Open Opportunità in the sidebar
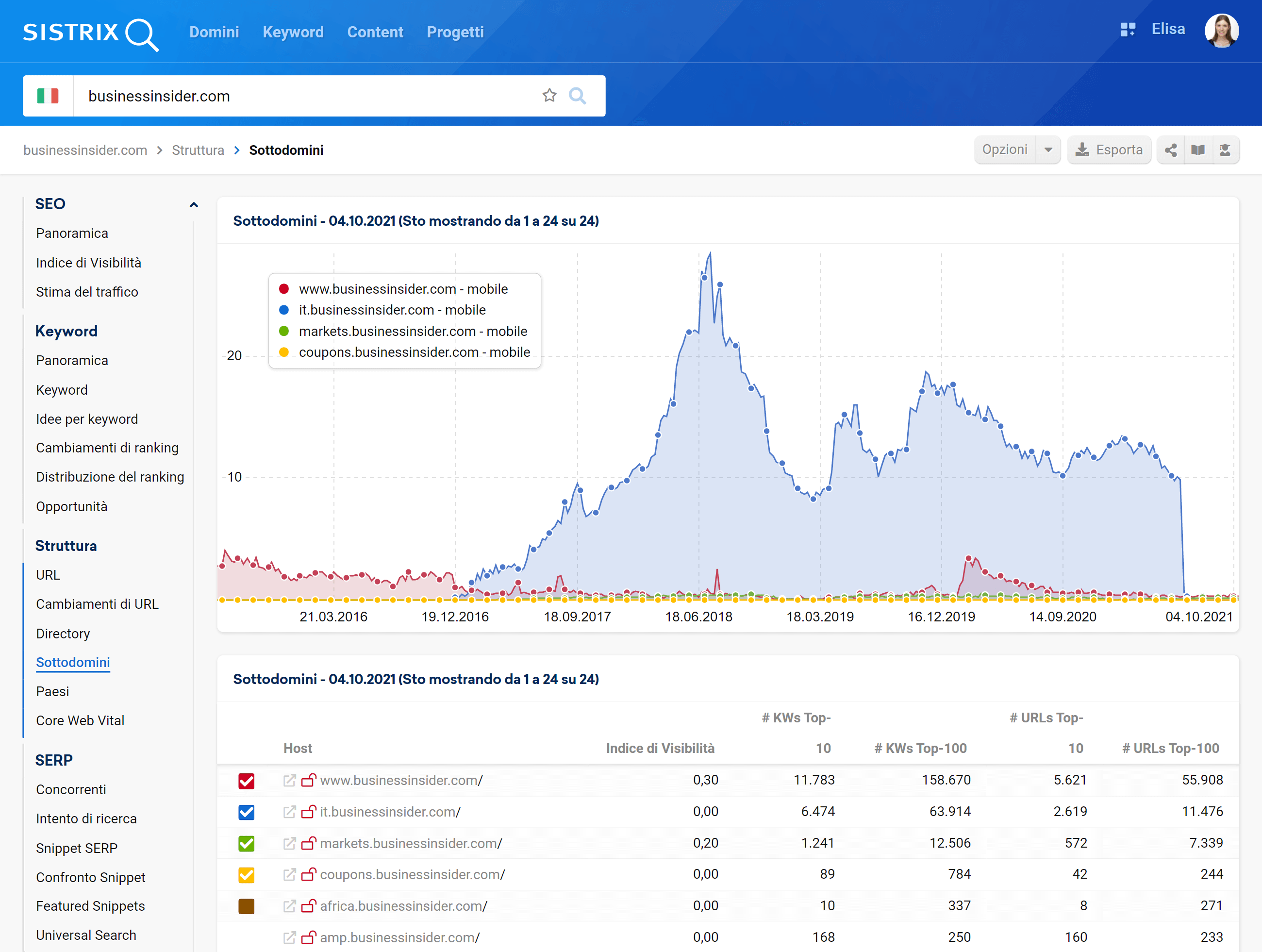Viewport: 1262px width, 952px height. click(x=71, y=506)
